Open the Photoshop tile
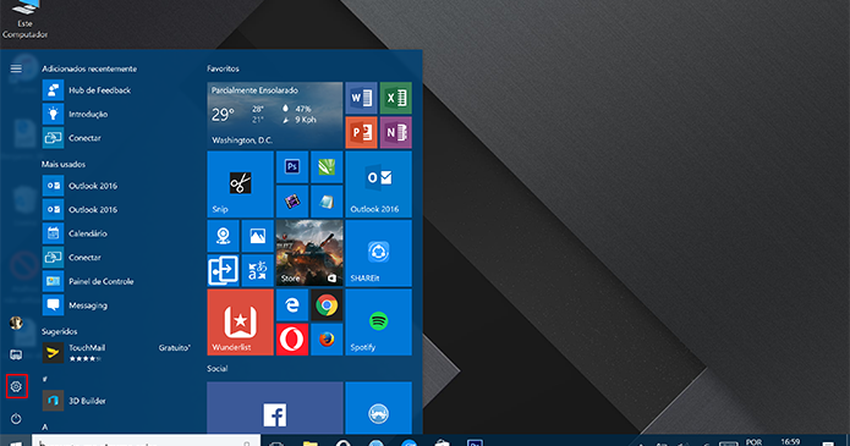This screenshot has width=850, height=446. 292,167
